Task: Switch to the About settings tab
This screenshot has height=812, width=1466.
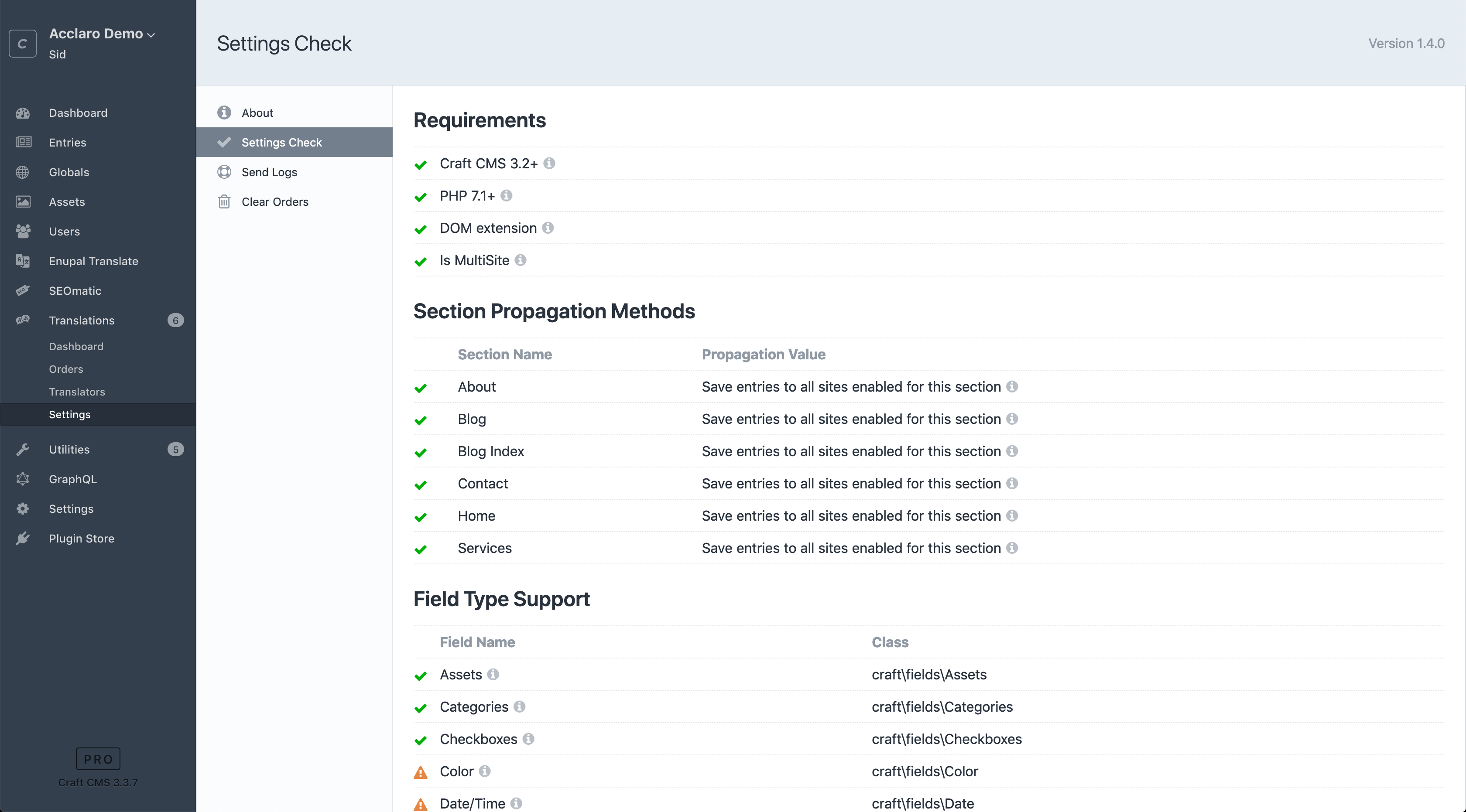Action: pos(257,113)
